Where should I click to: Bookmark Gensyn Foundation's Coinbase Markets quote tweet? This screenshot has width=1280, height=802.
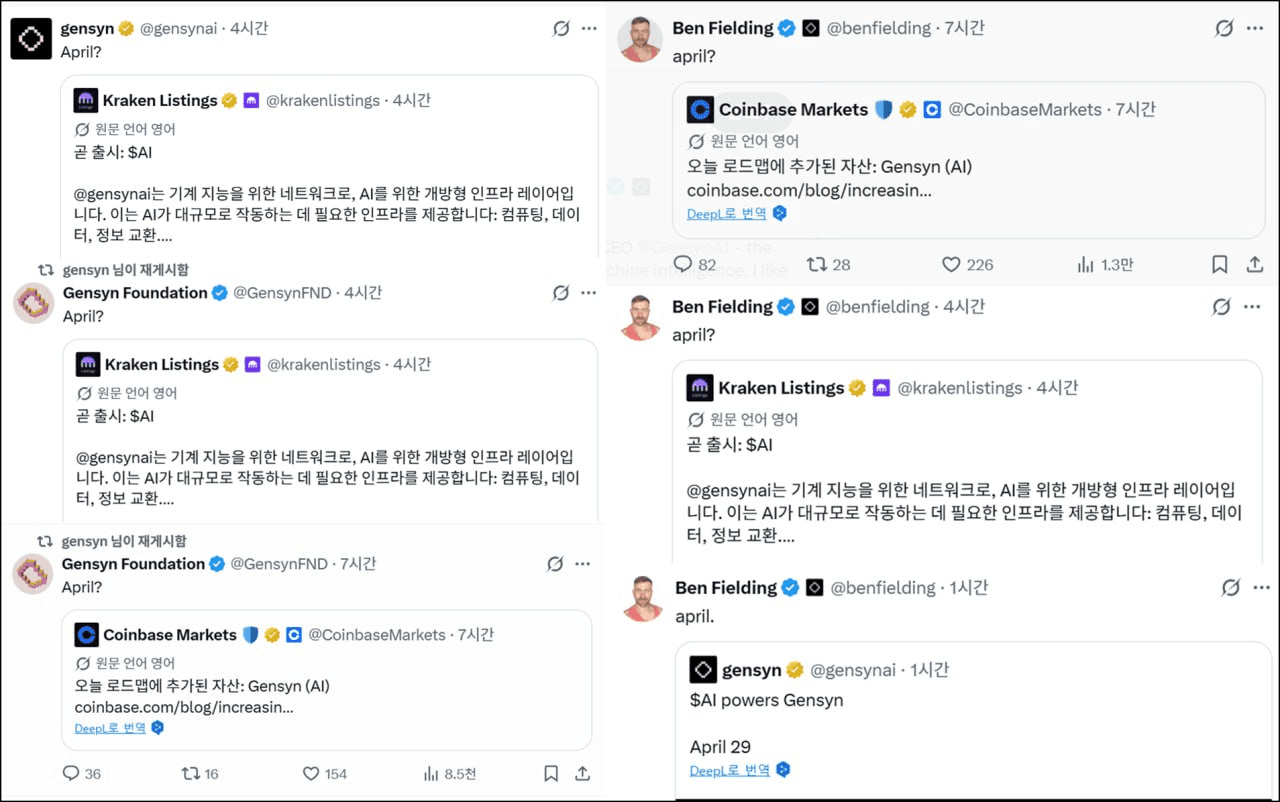point(551,773)
